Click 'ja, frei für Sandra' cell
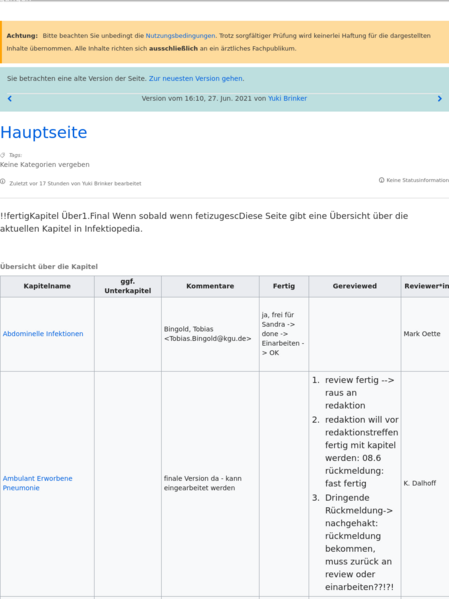The width and height of the screenshot is (449, 599). (283, 333)
